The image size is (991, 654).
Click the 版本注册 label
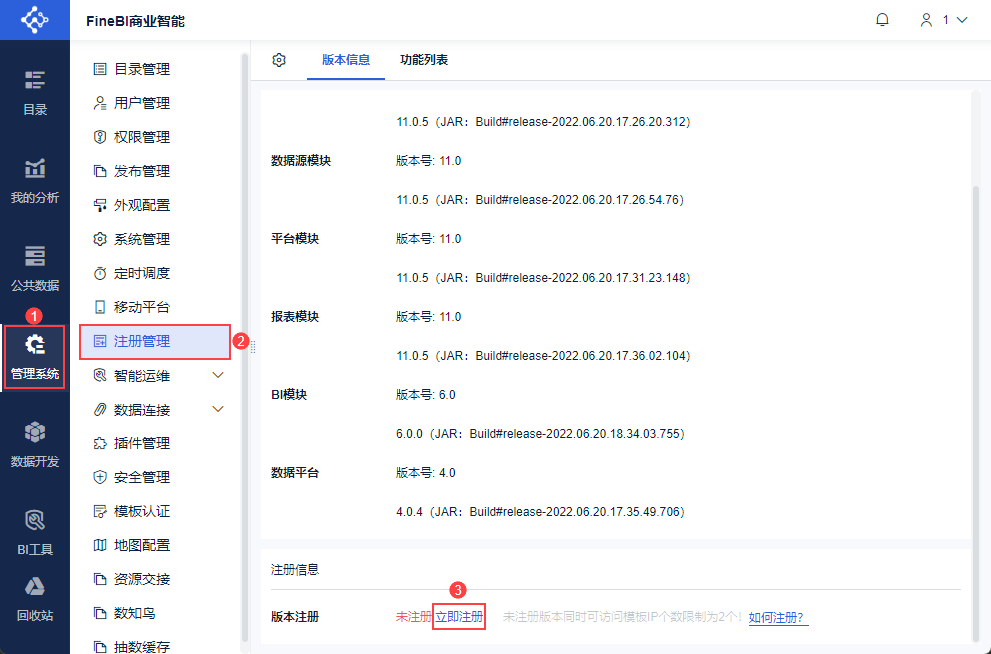click(x=295, y=617)
